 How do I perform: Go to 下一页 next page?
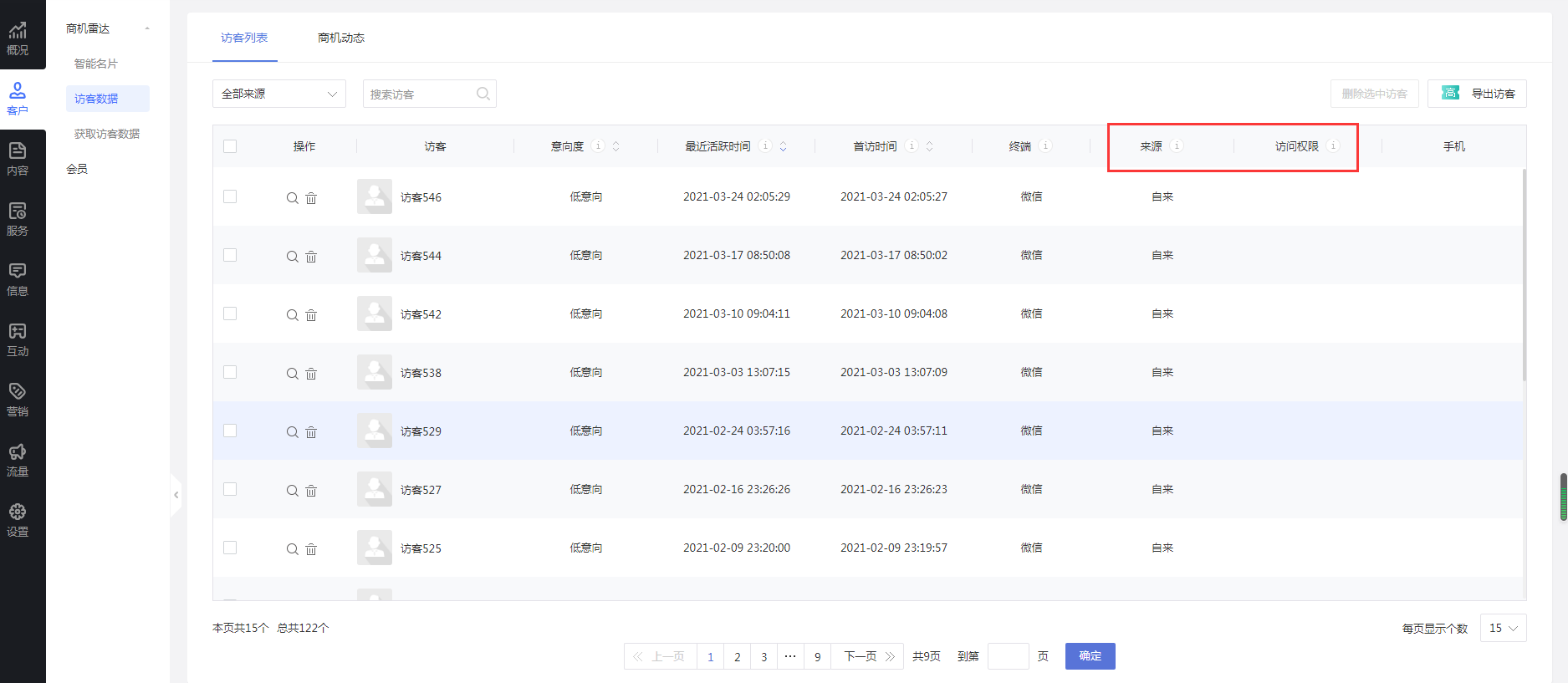coord(869,656)
